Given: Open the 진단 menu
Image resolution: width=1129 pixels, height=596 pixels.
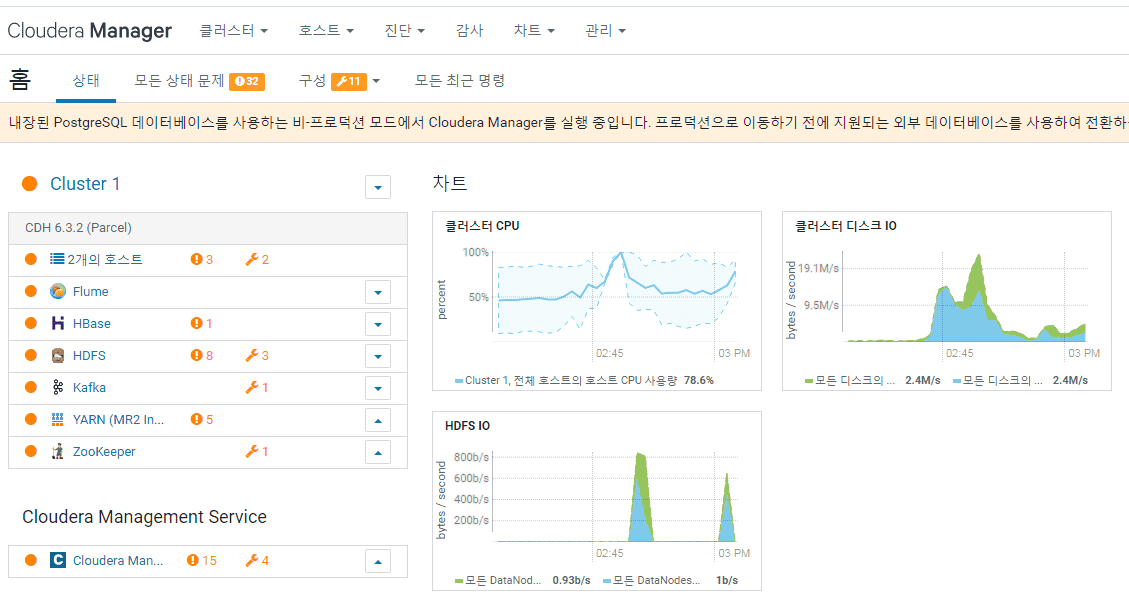Looking at the screenshot, I should pos(405,30).
